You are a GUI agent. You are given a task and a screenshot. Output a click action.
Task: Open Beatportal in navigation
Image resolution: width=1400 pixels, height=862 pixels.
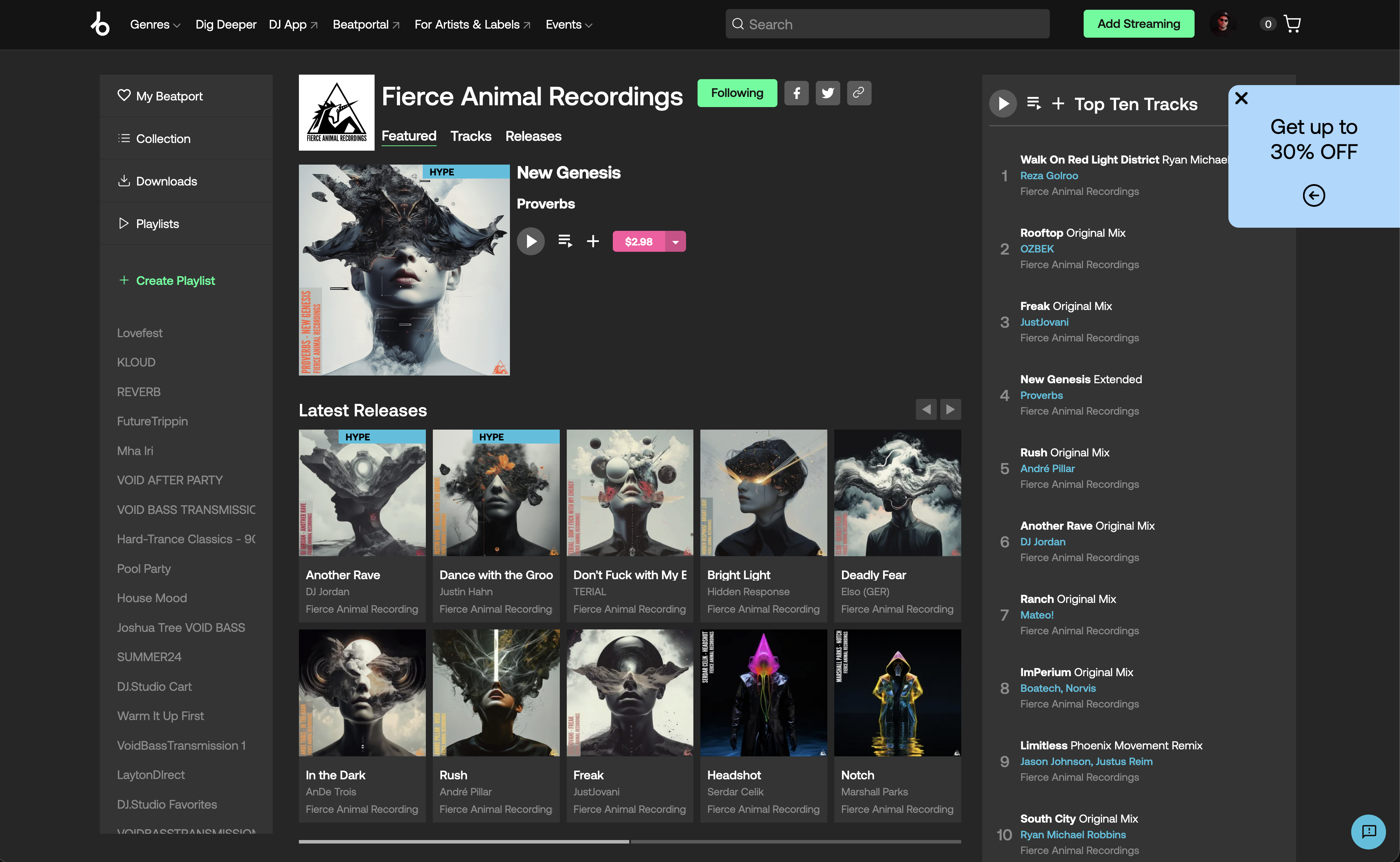point(366,24)
